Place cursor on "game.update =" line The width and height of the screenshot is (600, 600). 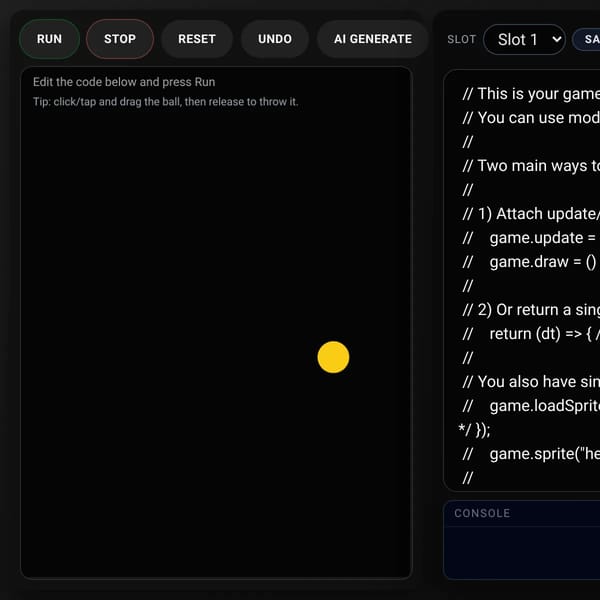[531, 238]
